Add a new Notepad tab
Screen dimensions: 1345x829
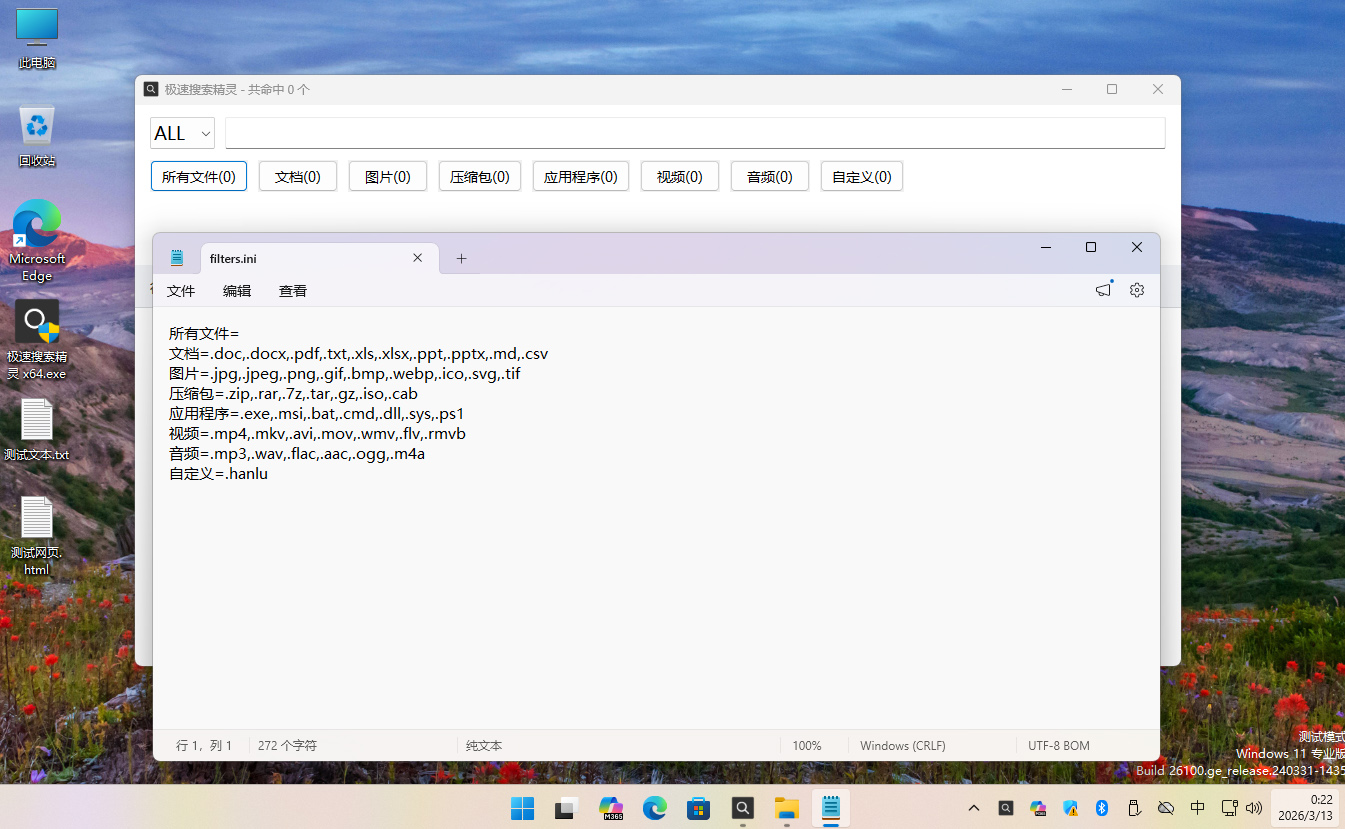tap(461, 258)
